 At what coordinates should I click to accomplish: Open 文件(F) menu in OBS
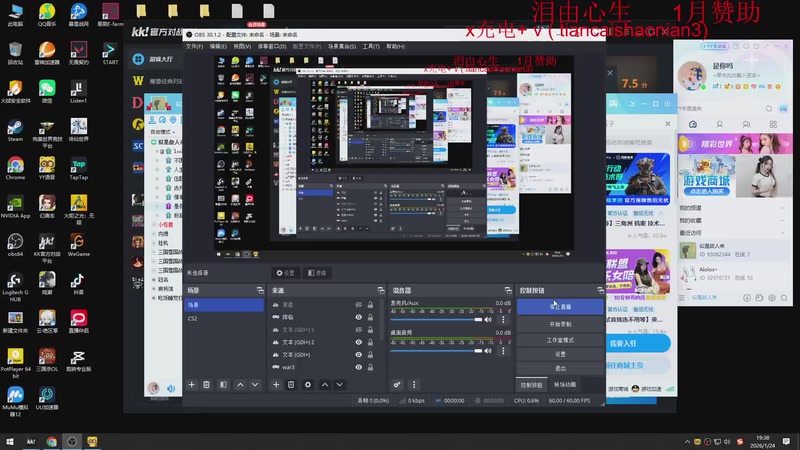point(194,46)
